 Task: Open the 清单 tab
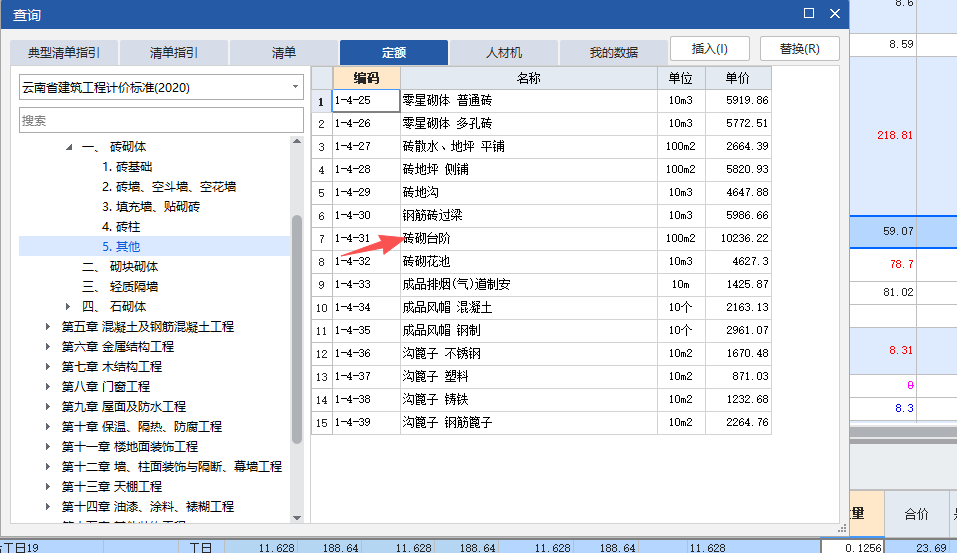[x=284, y=52]
